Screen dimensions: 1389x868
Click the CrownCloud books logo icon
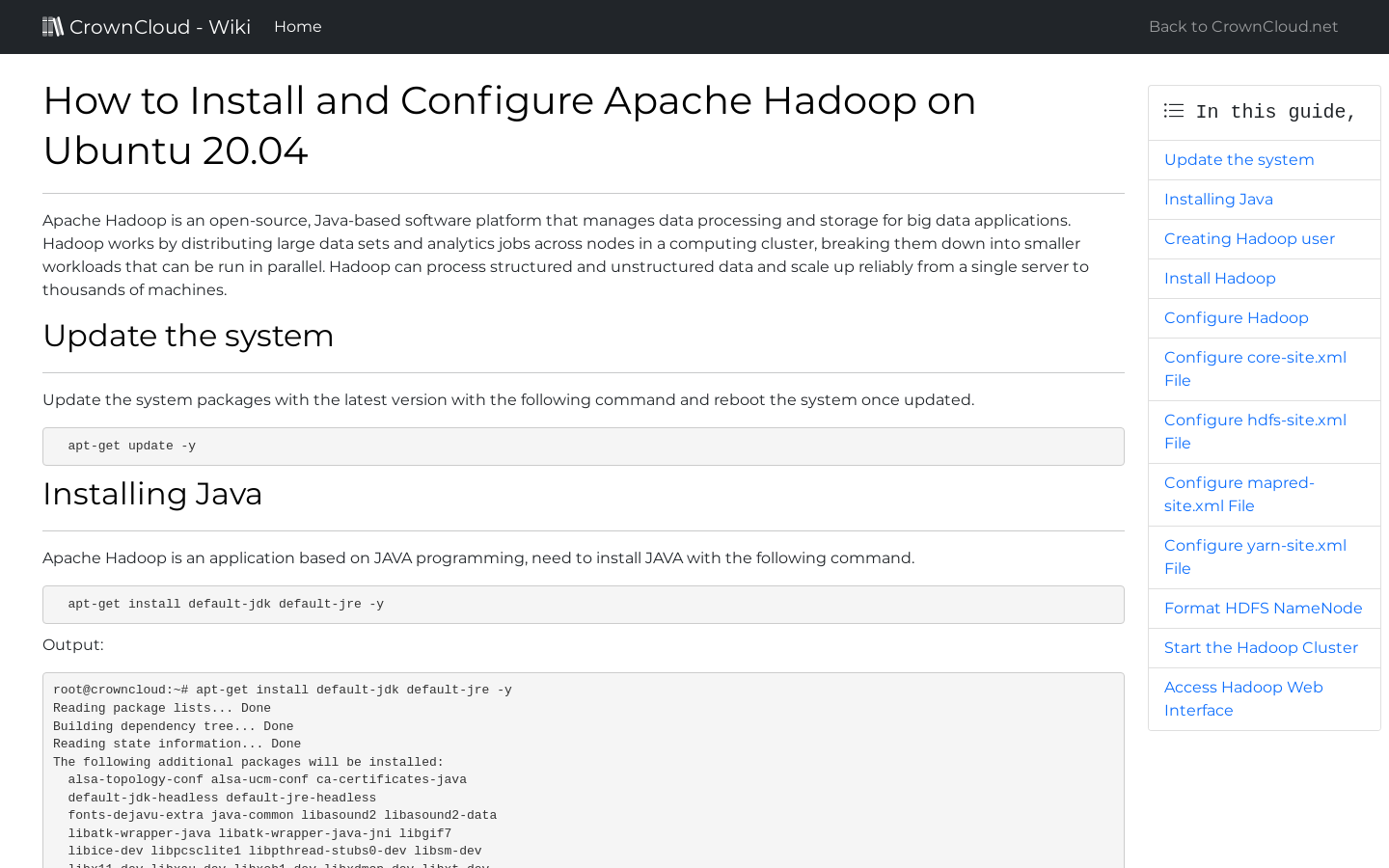coord(53,27)
